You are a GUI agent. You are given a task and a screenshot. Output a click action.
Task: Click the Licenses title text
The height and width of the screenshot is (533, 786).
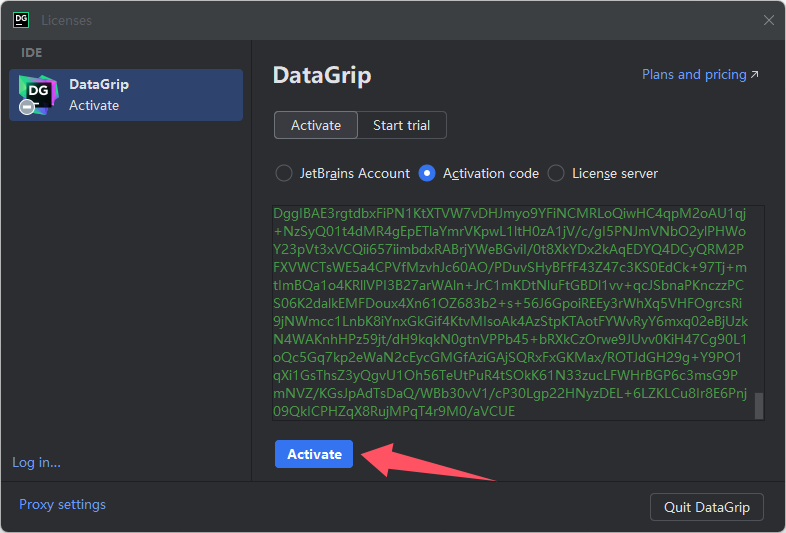[67, 21]
